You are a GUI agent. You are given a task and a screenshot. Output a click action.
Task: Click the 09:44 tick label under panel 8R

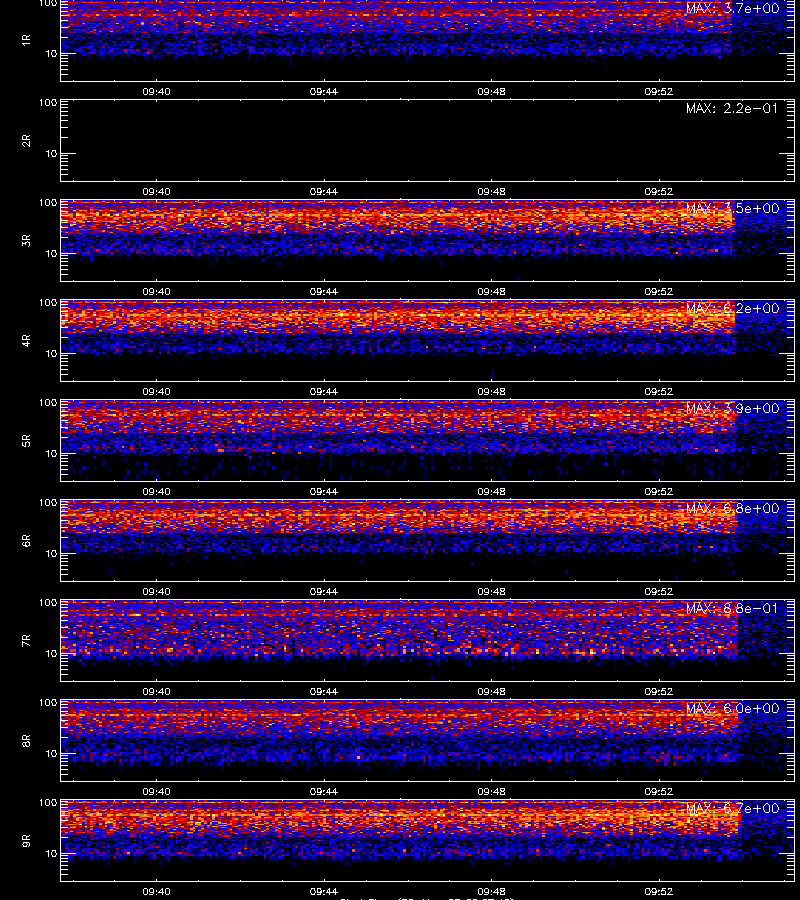324,792
